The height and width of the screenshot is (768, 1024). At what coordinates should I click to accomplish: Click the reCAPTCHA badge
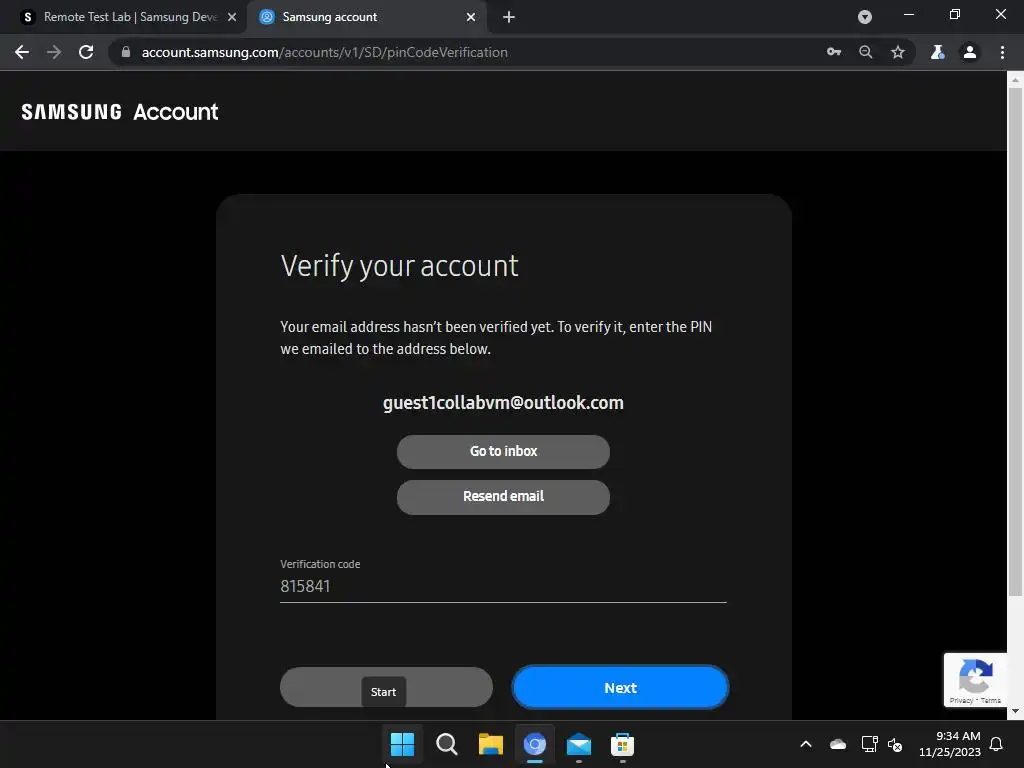coord(976,679)
